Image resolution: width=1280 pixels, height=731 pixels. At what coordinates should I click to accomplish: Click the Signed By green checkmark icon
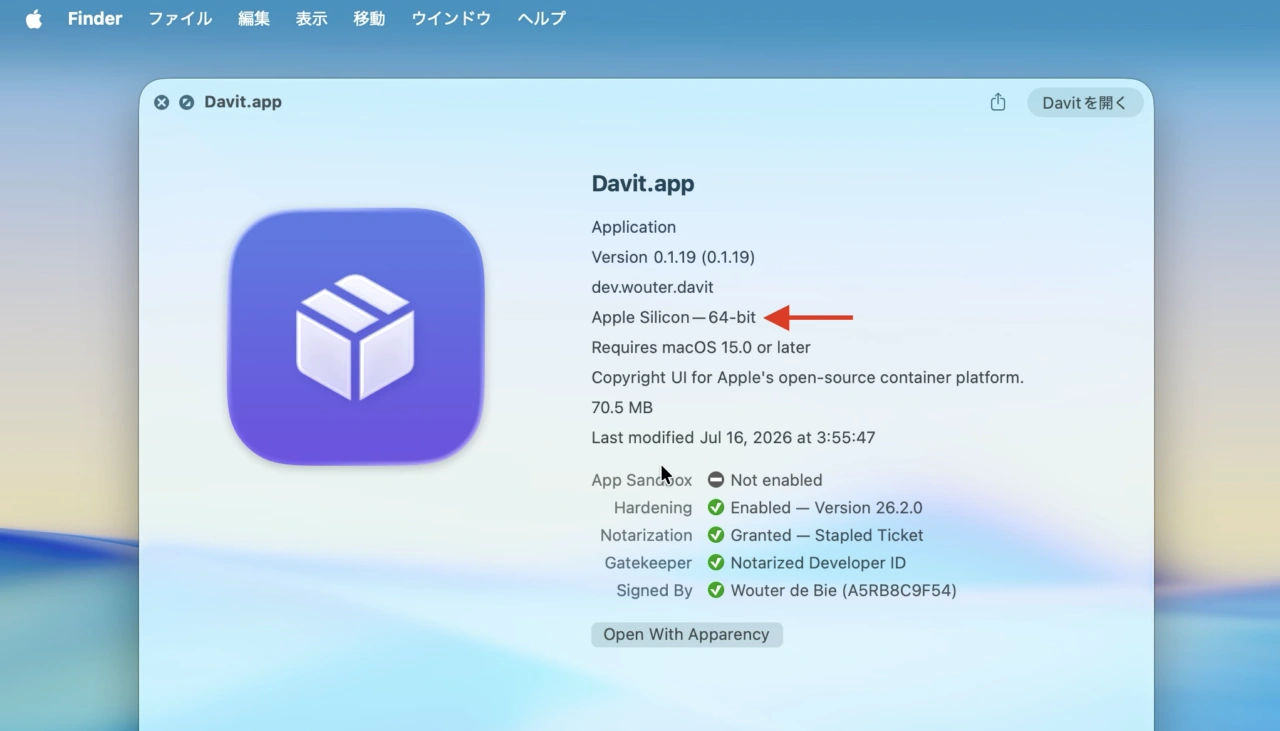click(x=716, y=590)
